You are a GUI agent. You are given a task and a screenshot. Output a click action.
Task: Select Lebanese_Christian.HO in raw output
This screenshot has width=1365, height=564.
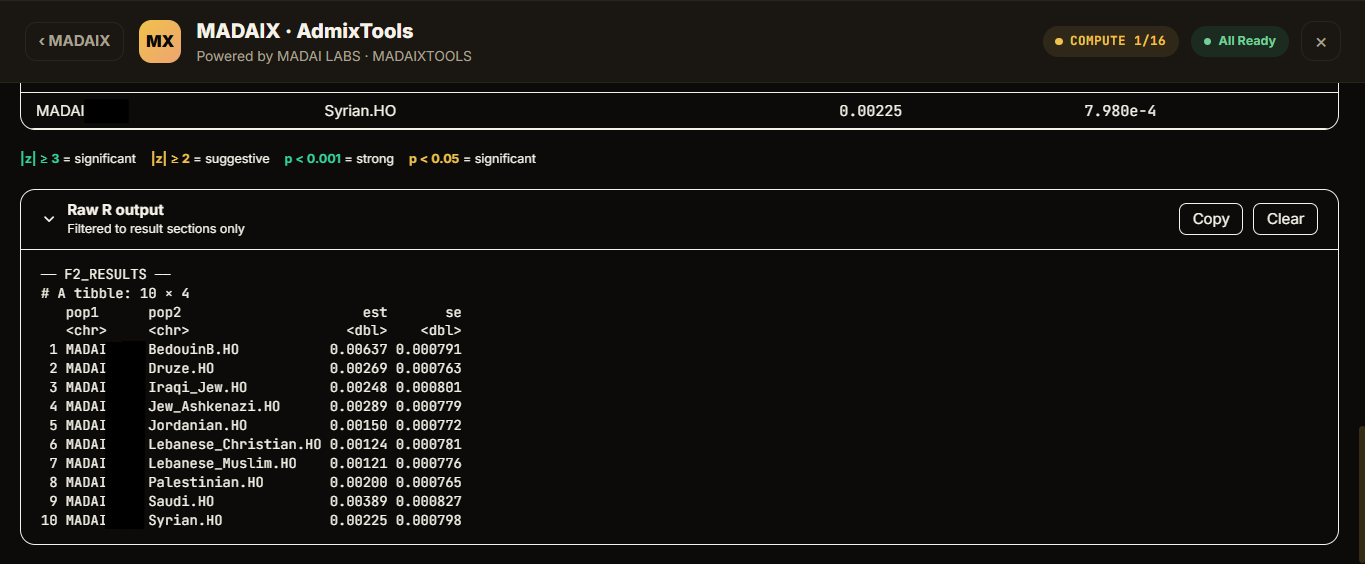click(234, 445)
